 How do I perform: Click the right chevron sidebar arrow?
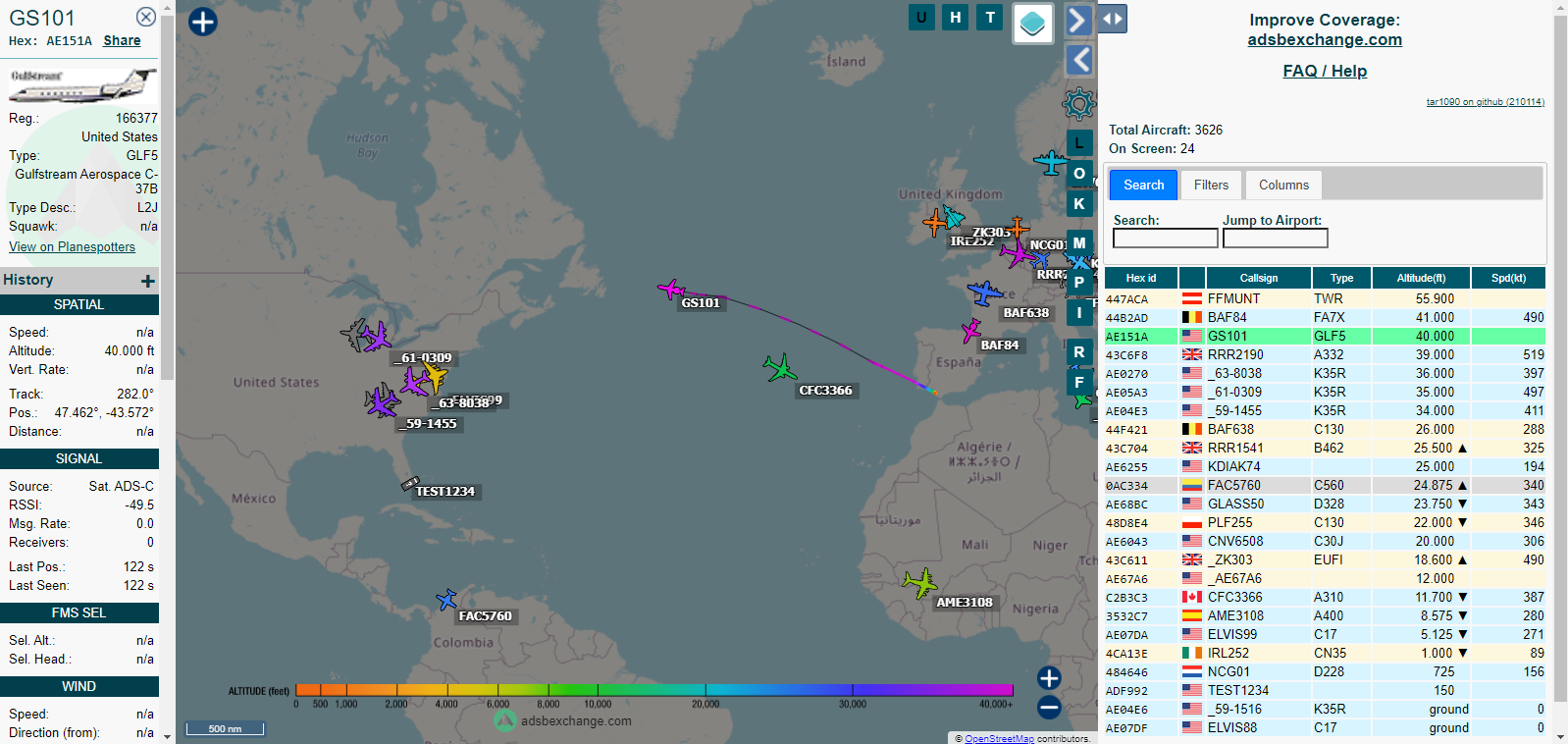click(1079, 20)
